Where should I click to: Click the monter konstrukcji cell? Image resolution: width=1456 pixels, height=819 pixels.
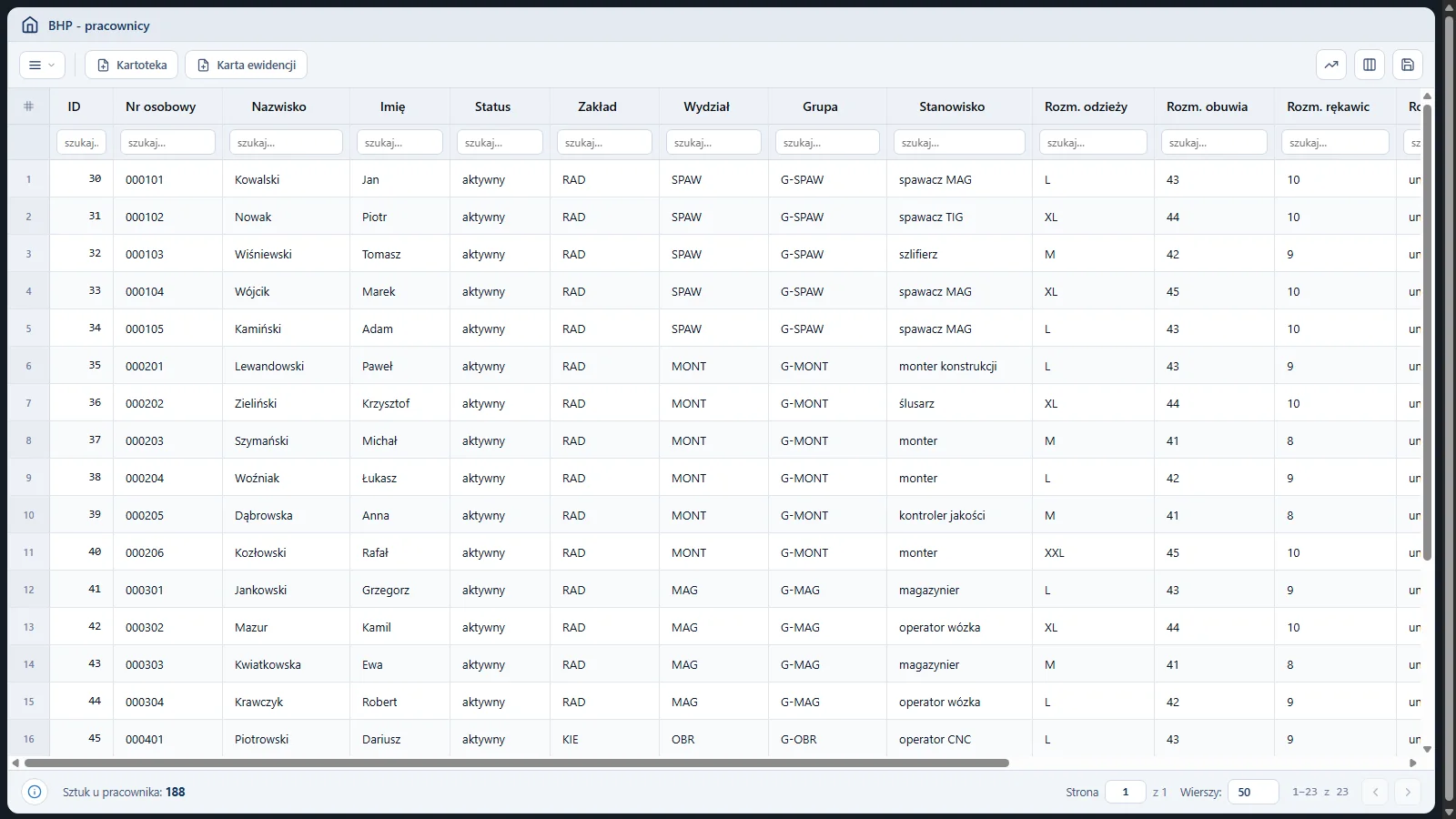[960, 366]
